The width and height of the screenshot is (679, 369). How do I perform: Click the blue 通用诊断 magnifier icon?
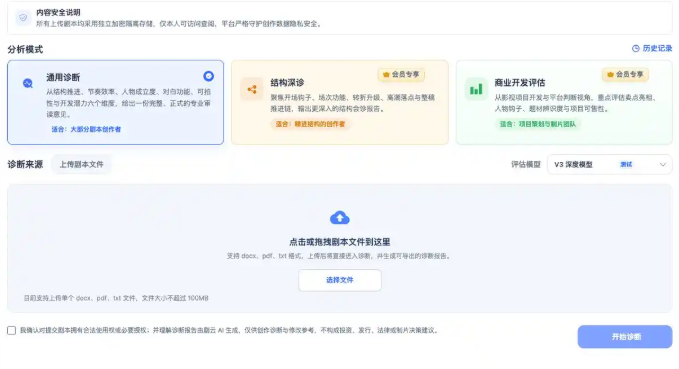(x=28, y=83)
